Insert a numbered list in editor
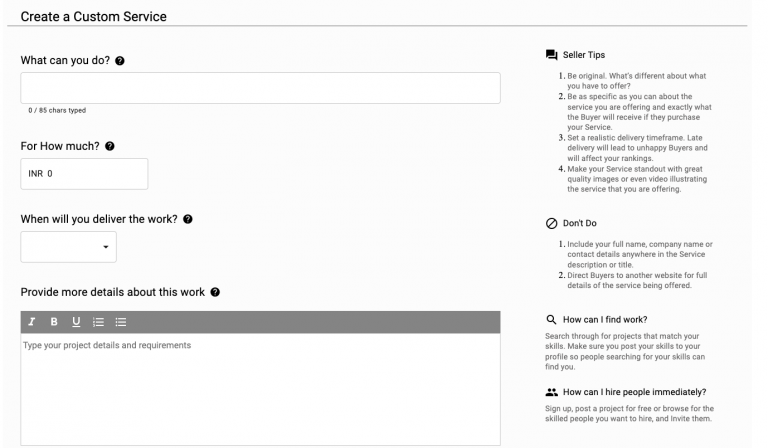This screenshot has height=448, width=768. [x=98, y=322]
